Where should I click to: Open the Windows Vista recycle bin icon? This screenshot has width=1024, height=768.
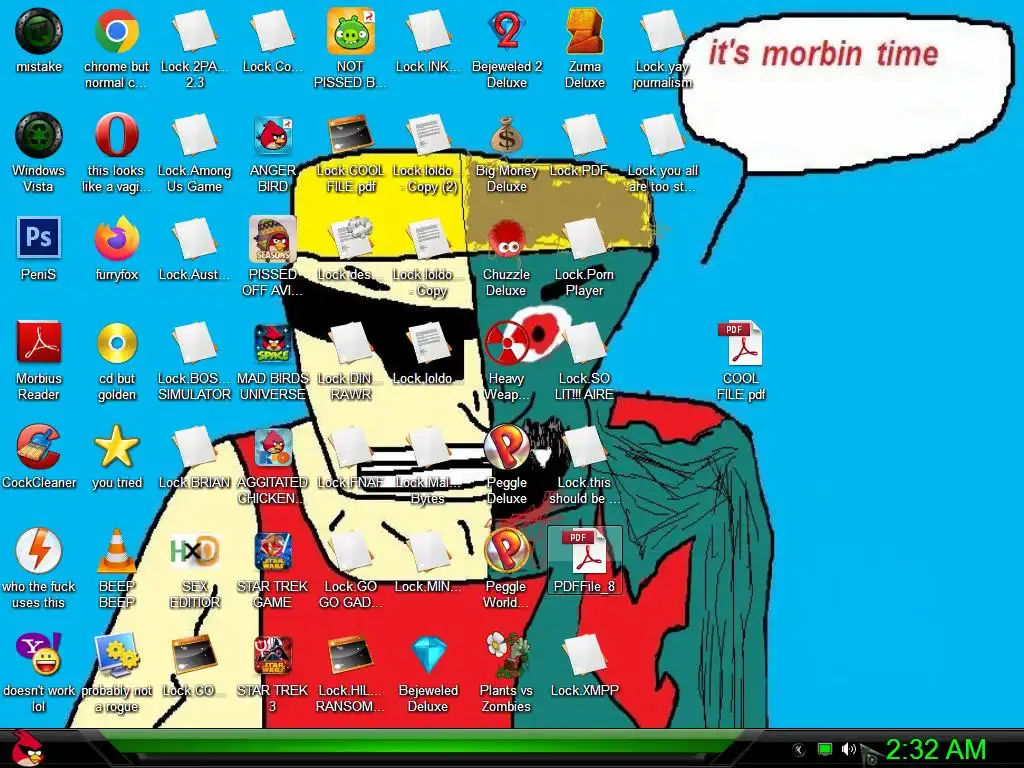click(39, 135)
